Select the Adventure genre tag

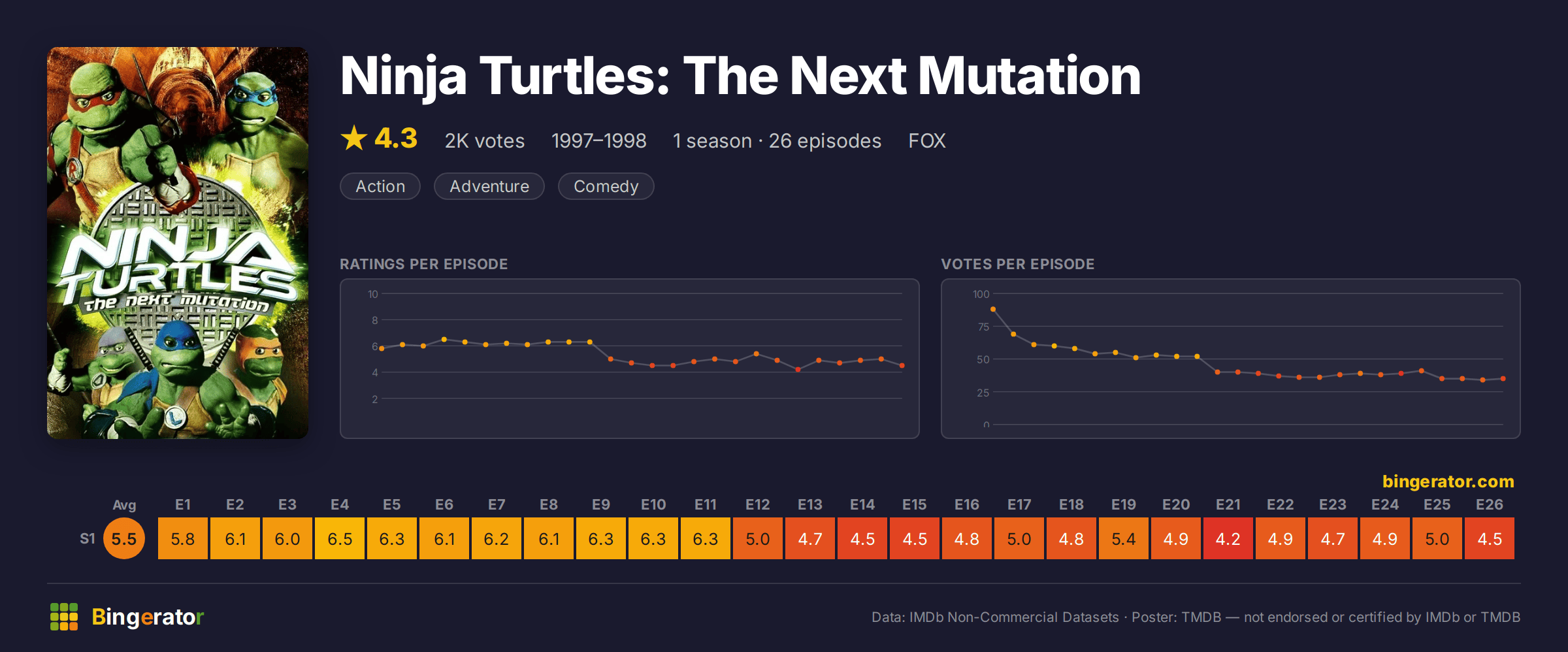tap(489, 186)
